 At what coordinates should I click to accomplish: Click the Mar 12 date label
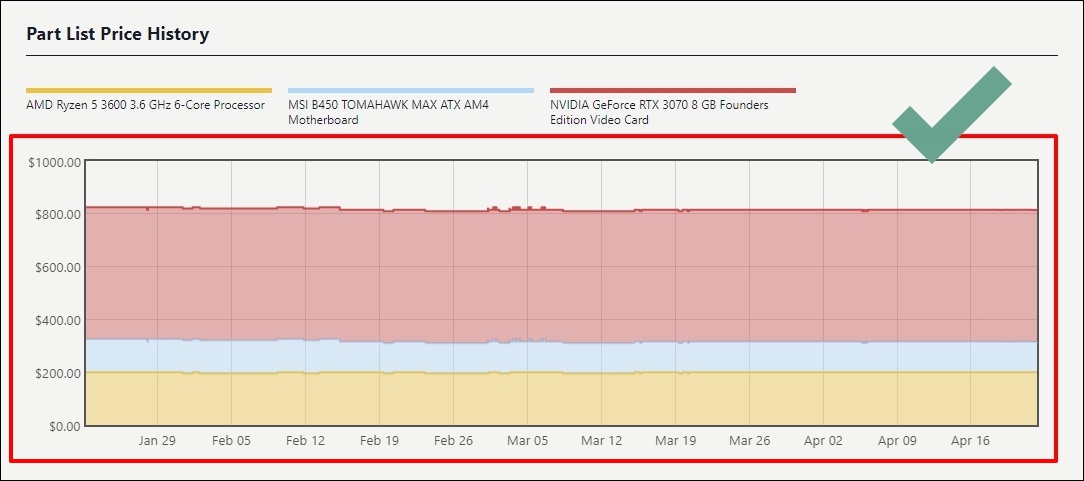tap(601, 441)
